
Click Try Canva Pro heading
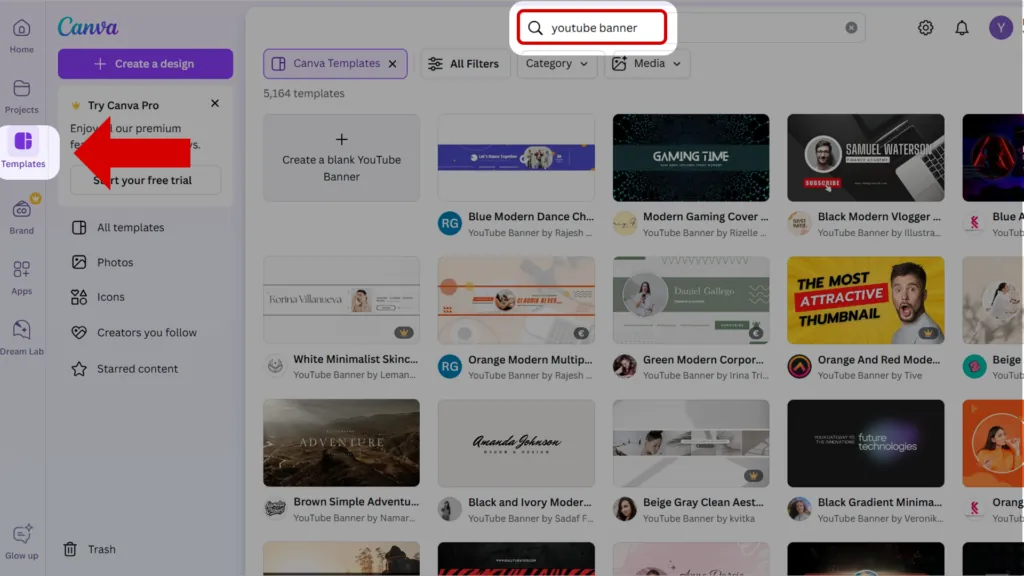[x=123, y=105]
